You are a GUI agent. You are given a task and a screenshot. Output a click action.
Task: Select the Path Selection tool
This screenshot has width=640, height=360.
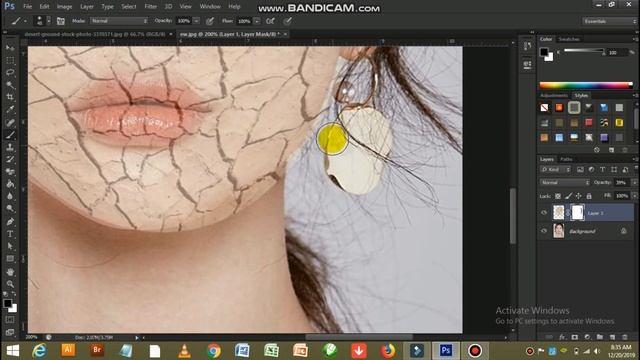pos(10,246)
